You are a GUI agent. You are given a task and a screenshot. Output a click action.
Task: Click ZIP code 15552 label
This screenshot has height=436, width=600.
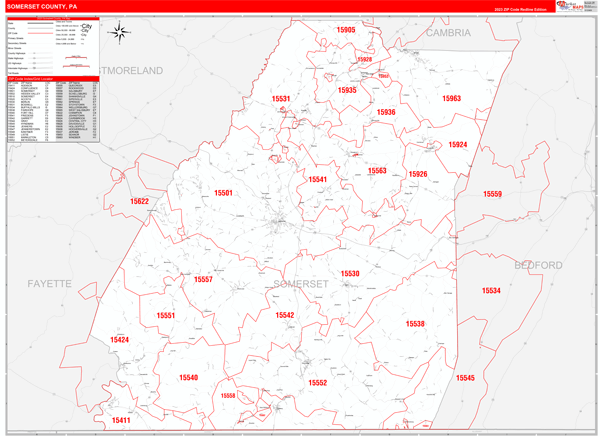(317, 383)
